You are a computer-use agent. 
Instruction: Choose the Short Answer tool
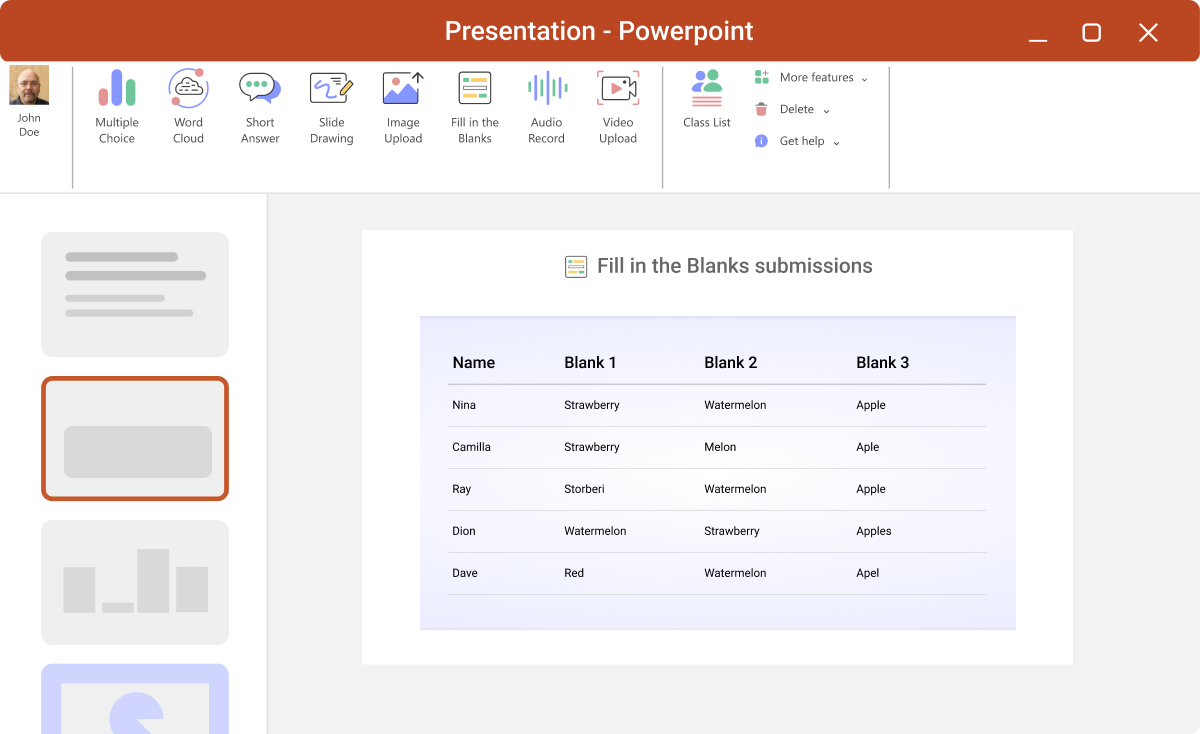tap(260, 107)
